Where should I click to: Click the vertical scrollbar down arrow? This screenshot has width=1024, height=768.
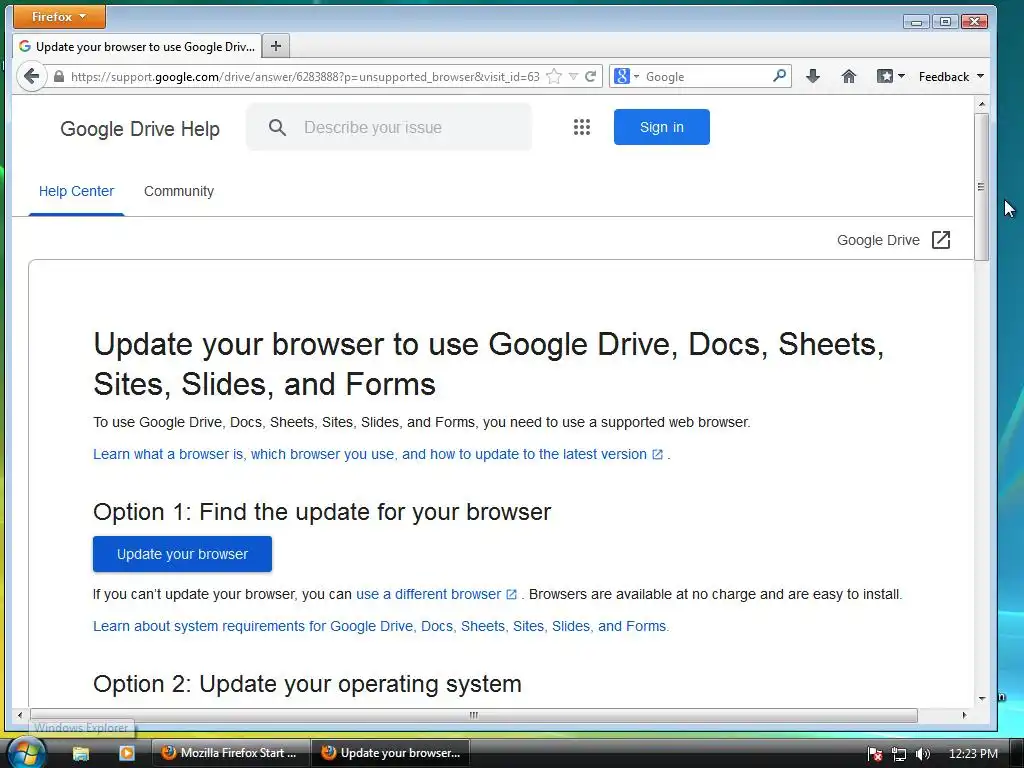tap(982, 698)
